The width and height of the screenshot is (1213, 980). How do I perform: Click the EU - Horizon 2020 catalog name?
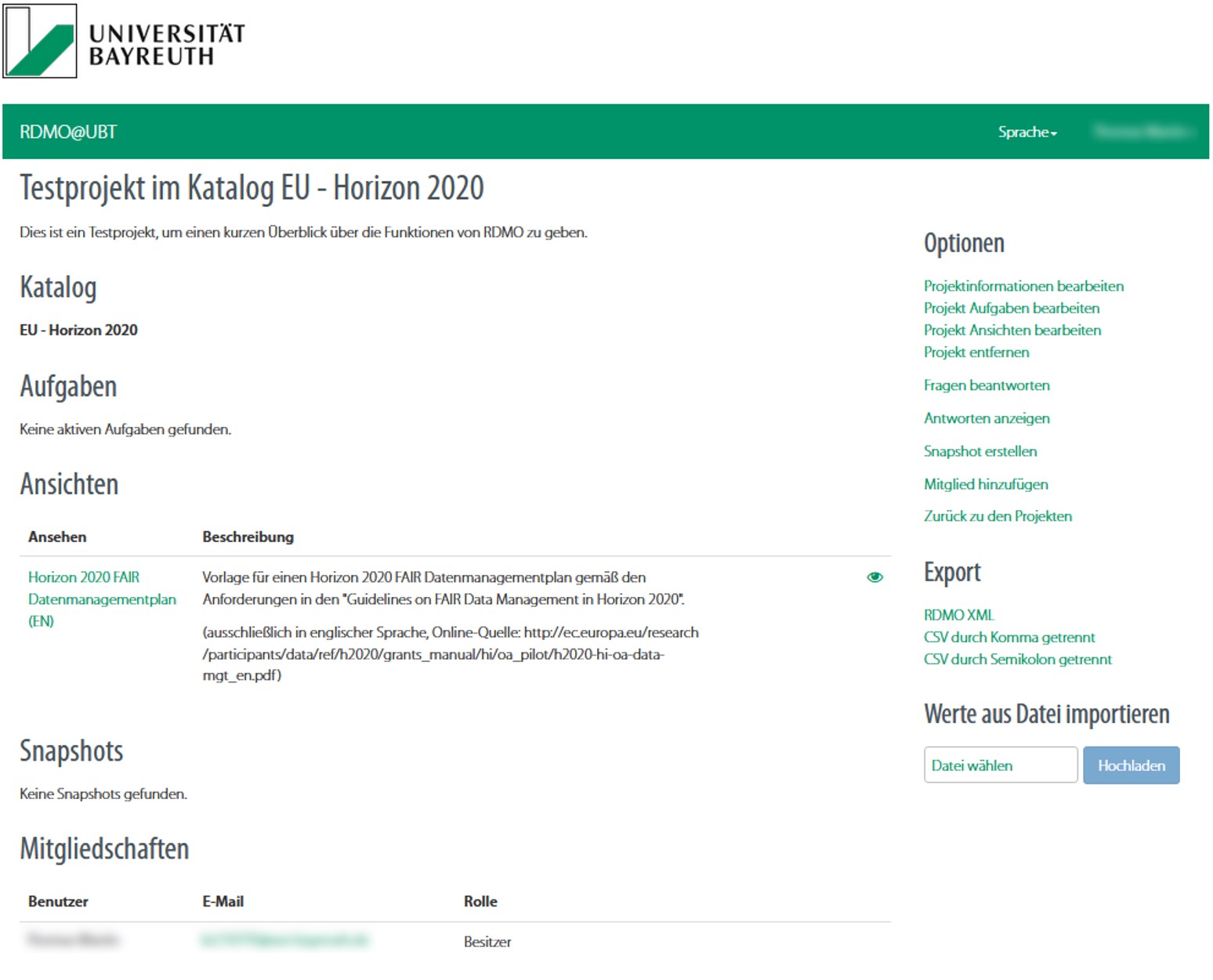78,330
